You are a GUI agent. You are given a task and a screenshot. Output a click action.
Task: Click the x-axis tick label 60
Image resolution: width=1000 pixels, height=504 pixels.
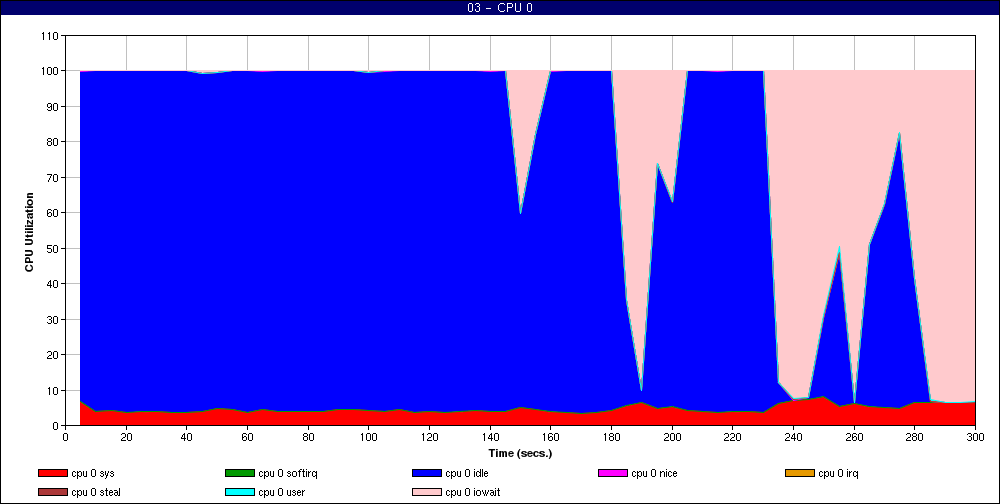pos(247,437)
